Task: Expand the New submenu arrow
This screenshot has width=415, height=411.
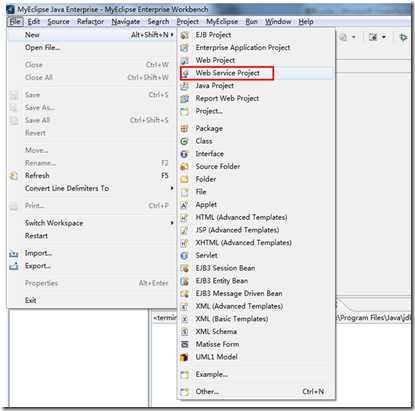Action: click(x=172, y=35)
